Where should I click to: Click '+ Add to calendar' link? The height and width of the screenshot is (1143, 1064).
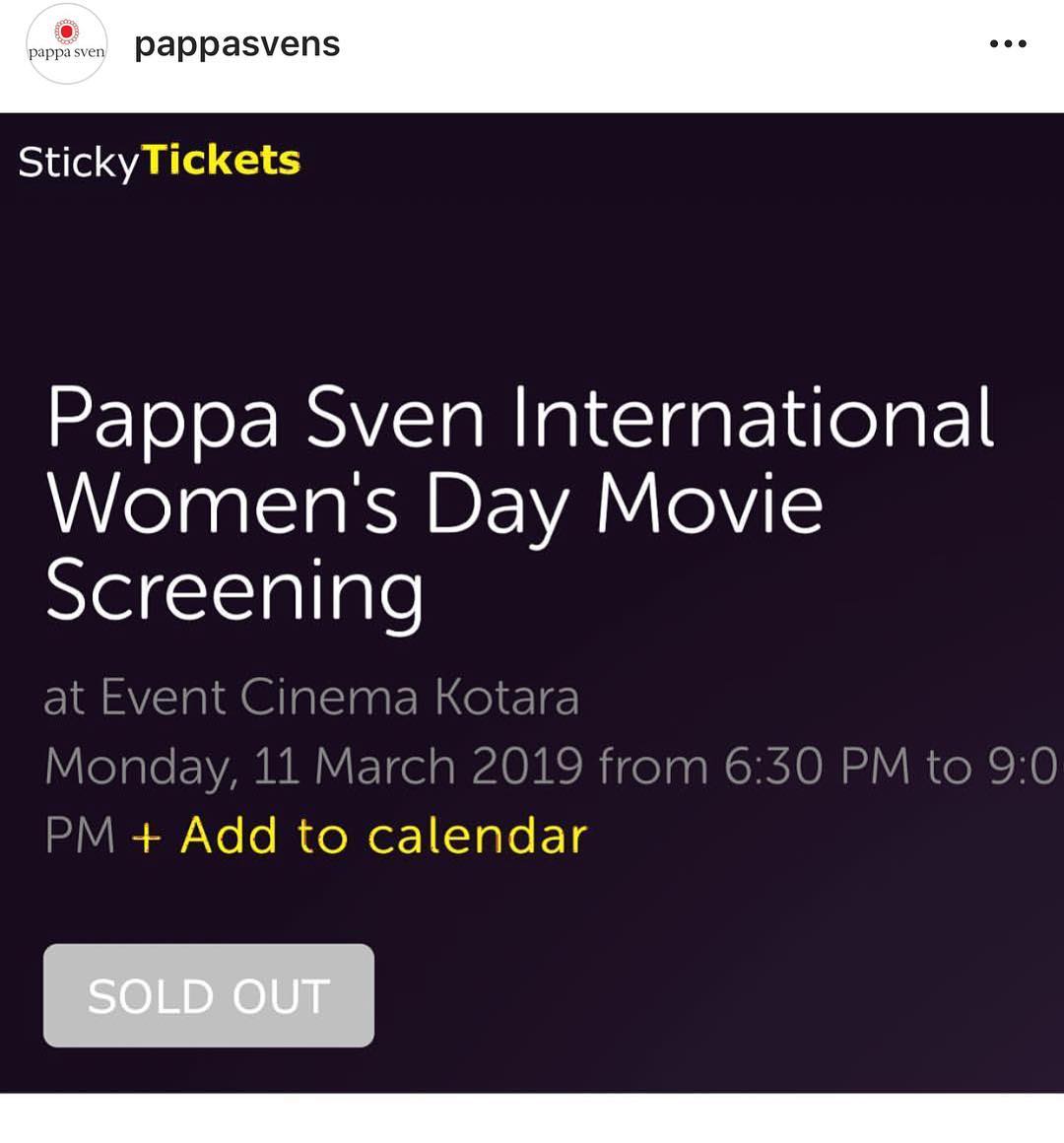(x=360, y=836)
